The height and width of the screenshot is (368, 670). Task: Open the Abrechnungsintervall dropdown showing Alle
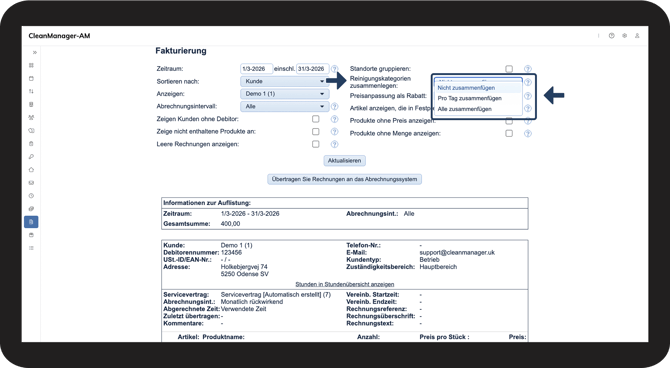pos(285,106)
